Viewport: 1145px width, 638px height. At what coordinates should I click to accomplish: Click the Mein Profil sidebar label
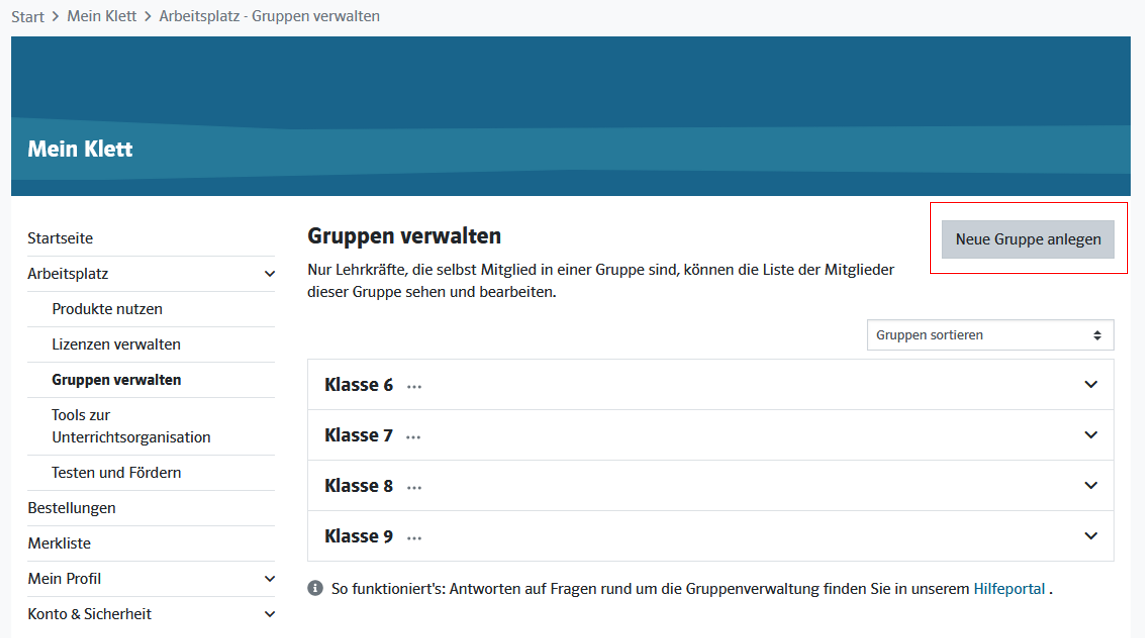click(x=64, y=579)
